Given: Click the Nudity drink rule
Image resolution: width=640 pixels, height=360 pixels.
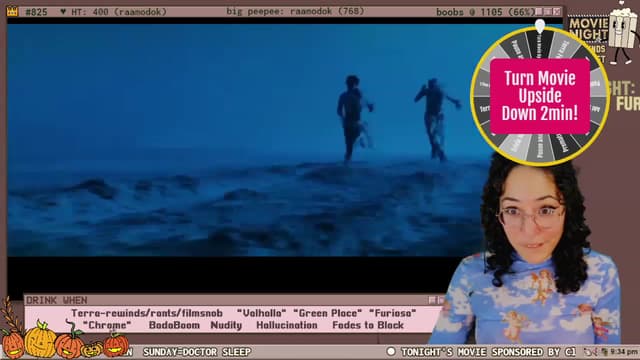Looking at the screenshot, I should tap(226, 325).
